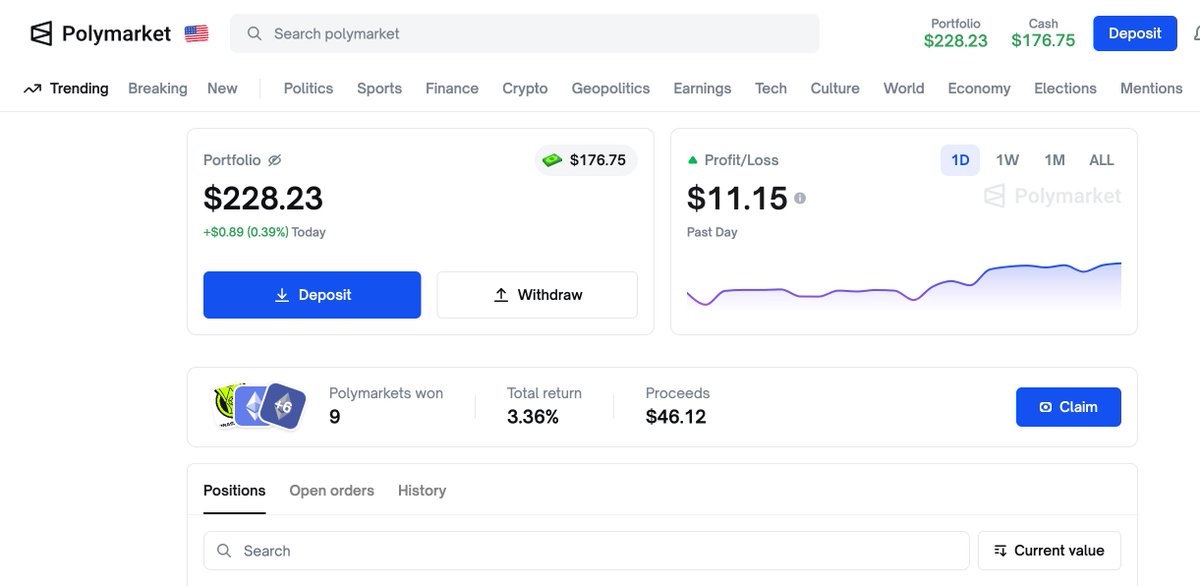The width and height of the screenshot is (1200, 586).
Task: Open the Culture category
Action: coord(835,88)
